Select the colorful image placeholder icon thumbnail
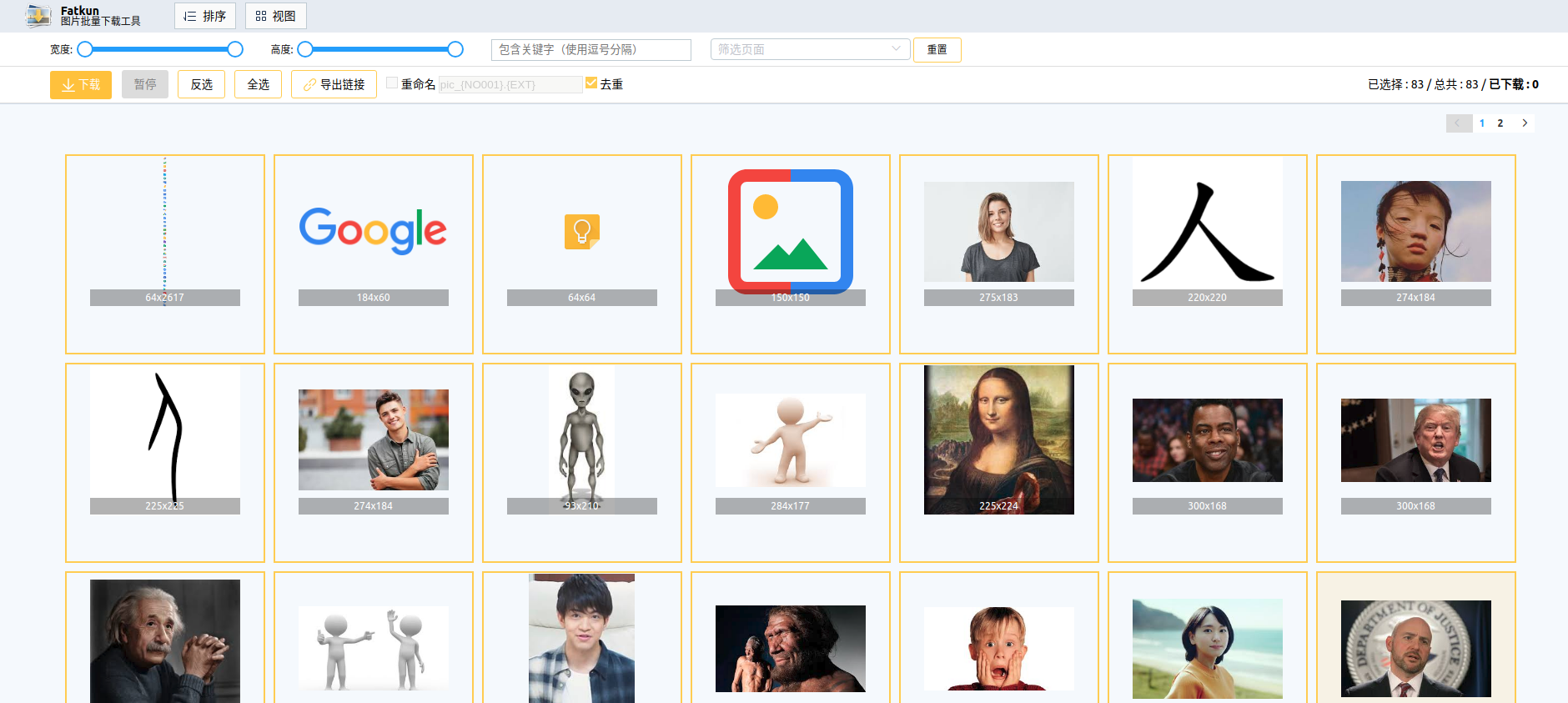This screenshot has width=1568, height=703. [x=791, y=232]
